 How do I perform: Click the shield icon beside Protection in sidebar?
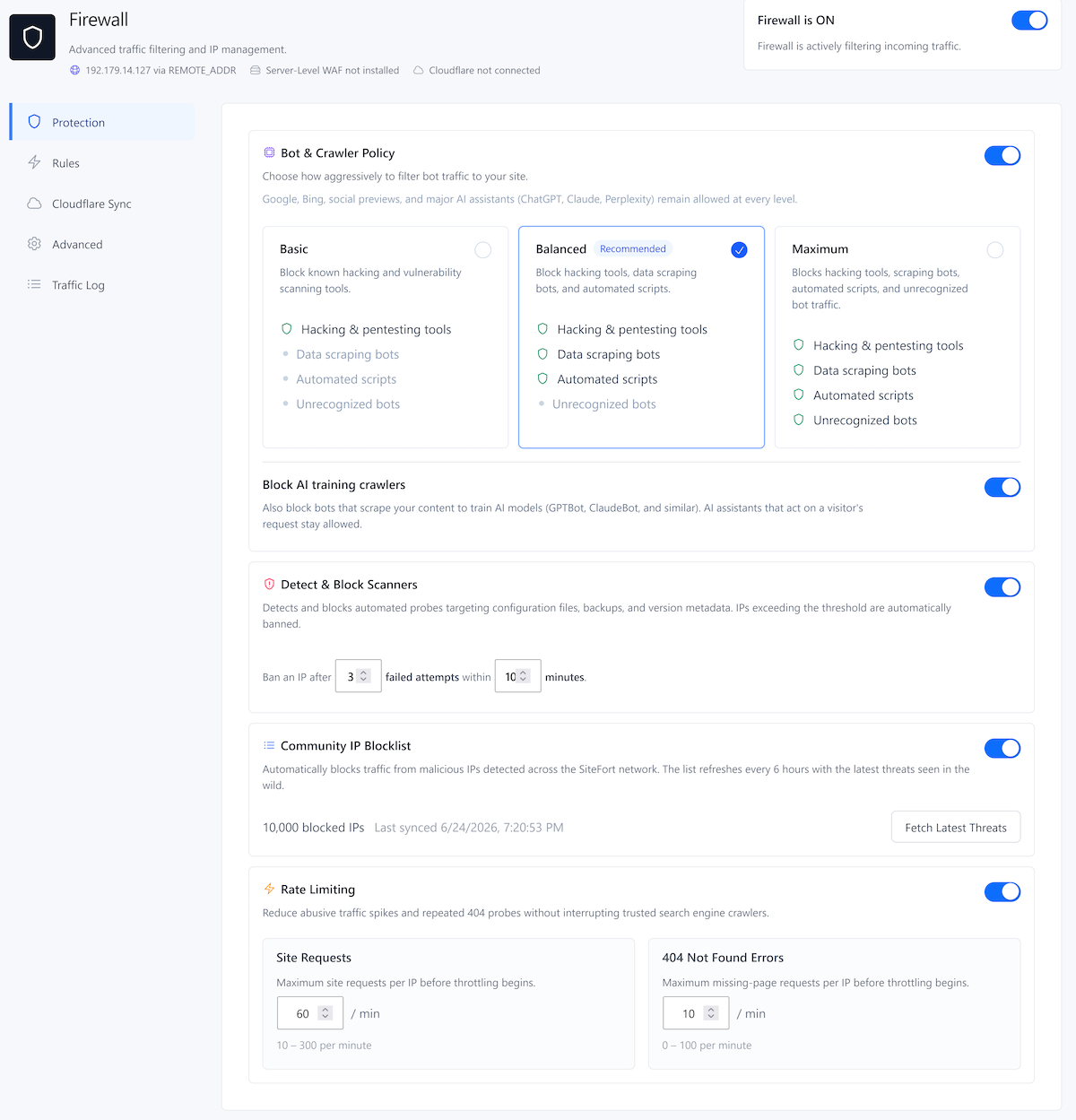34,122
